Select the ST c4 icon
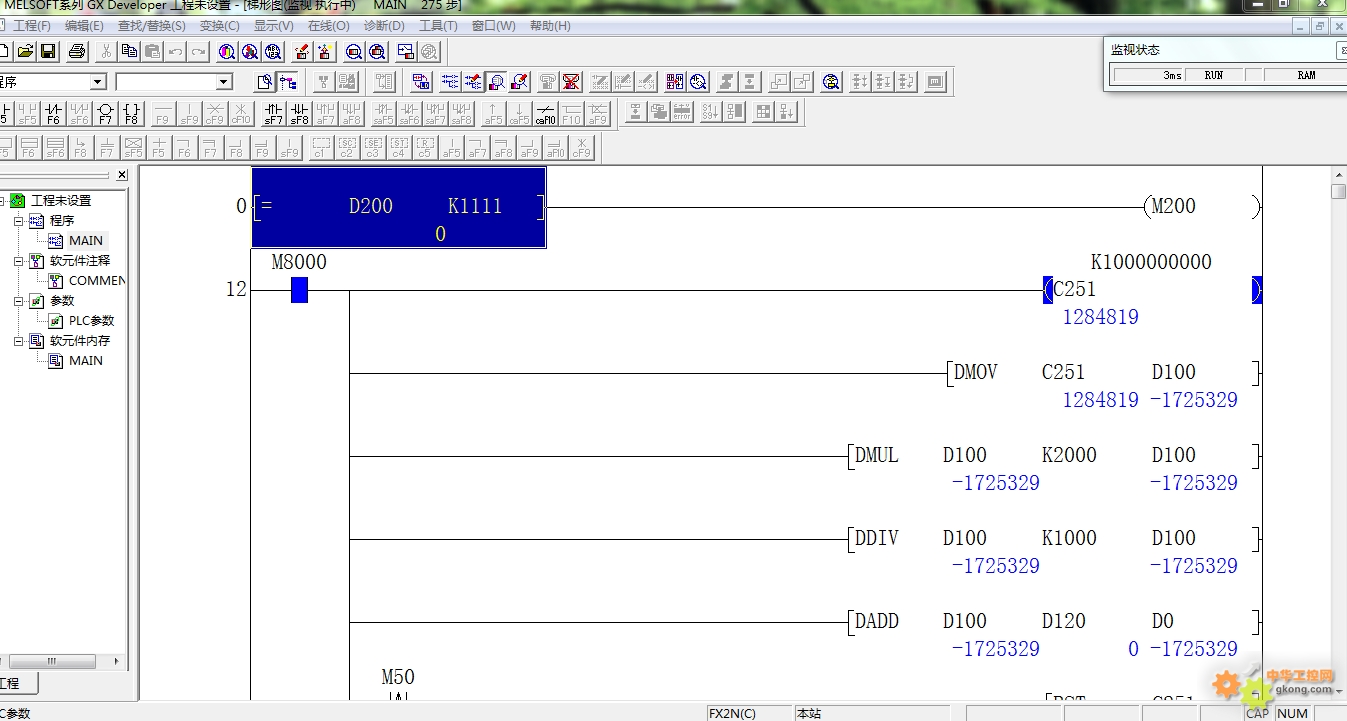This screenshot has width=1347, height=721. click(x=398, y=149)
